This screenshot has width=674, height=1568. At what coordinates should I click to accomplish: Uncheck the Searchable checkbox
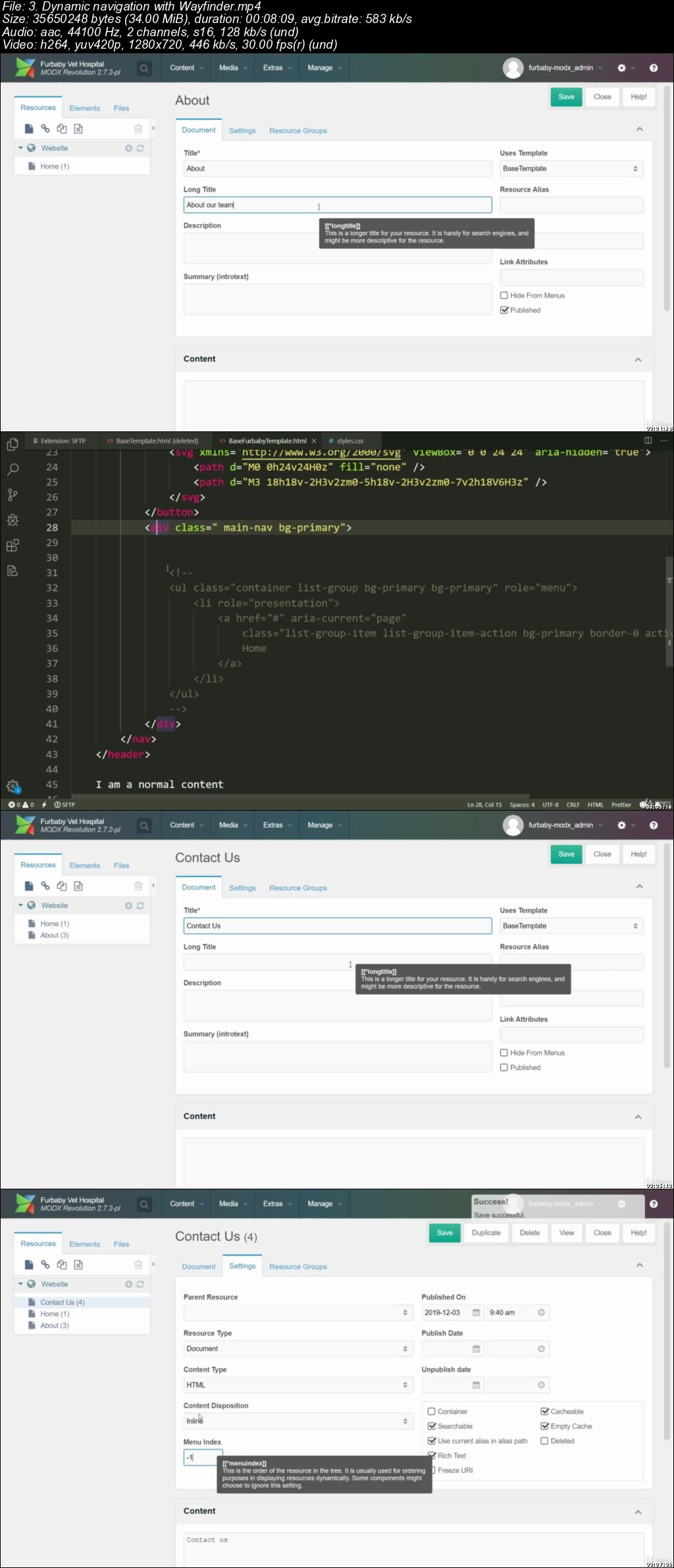(x=432, y=1426)
